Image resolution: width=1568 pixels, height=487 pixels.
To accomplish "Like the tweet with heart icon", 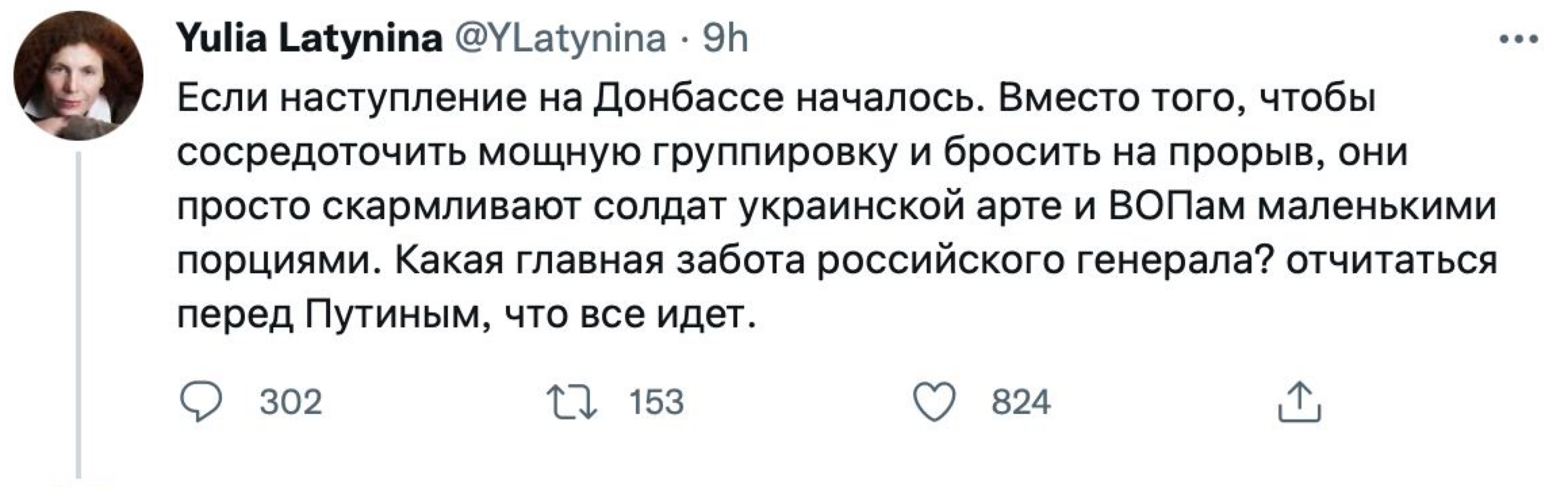I will tap(934, 402).
